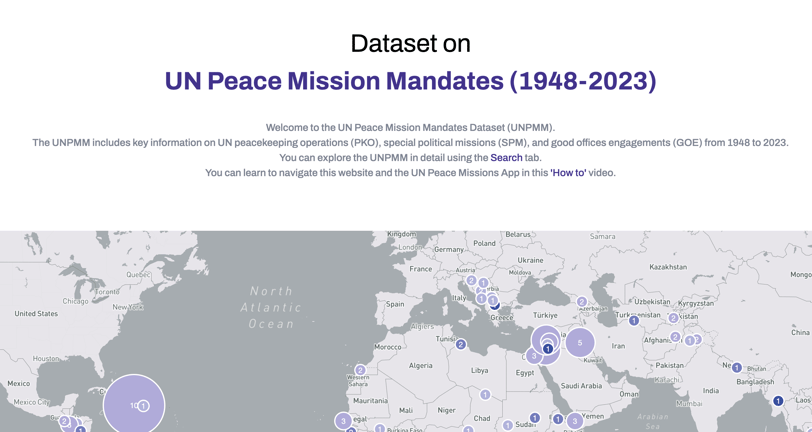This screenshot has height=432, width=812.
Task: Click the UN Peace Mission Mandates heading
Action: point(410,81)
